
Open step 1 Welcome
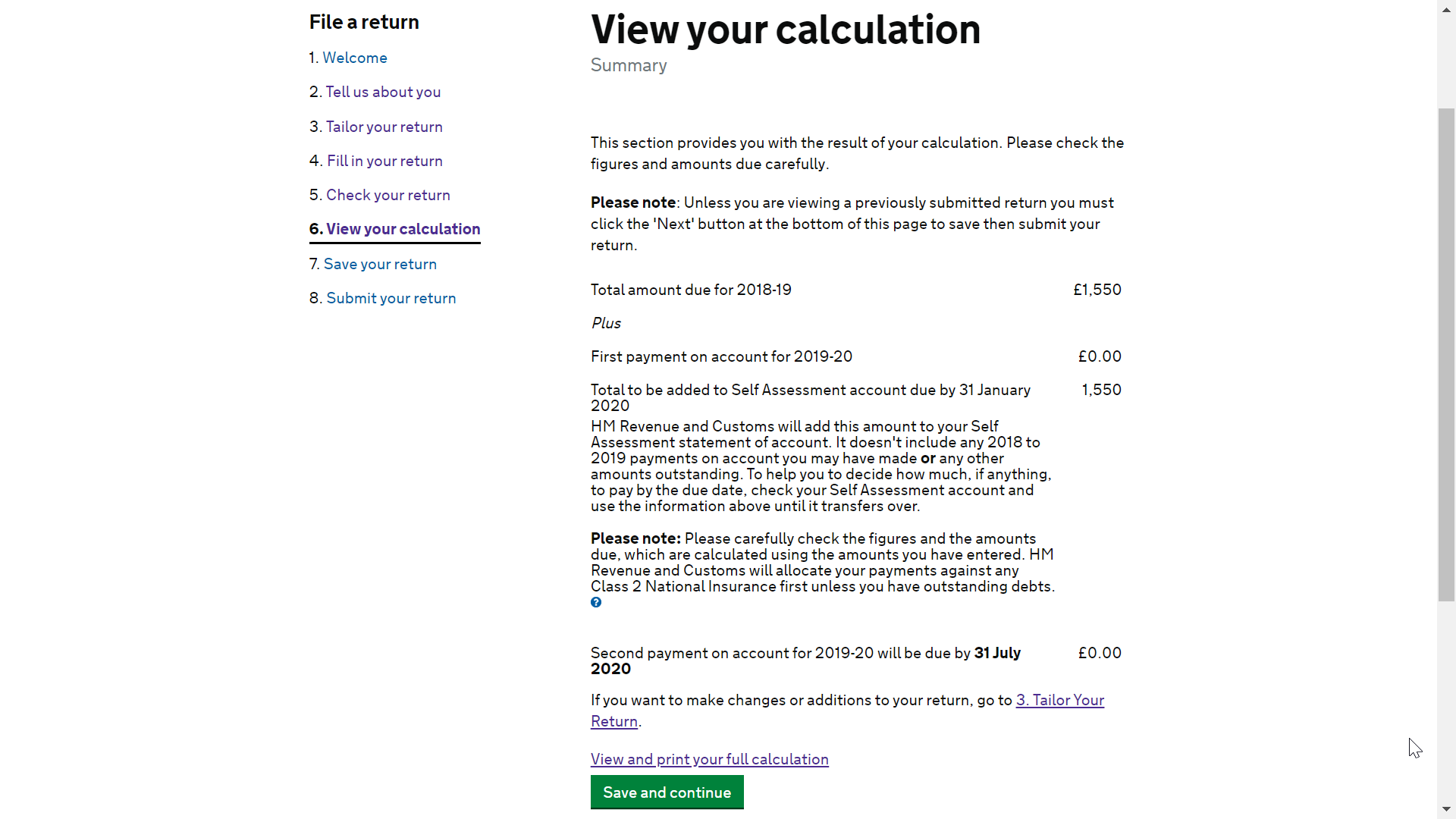355,58
